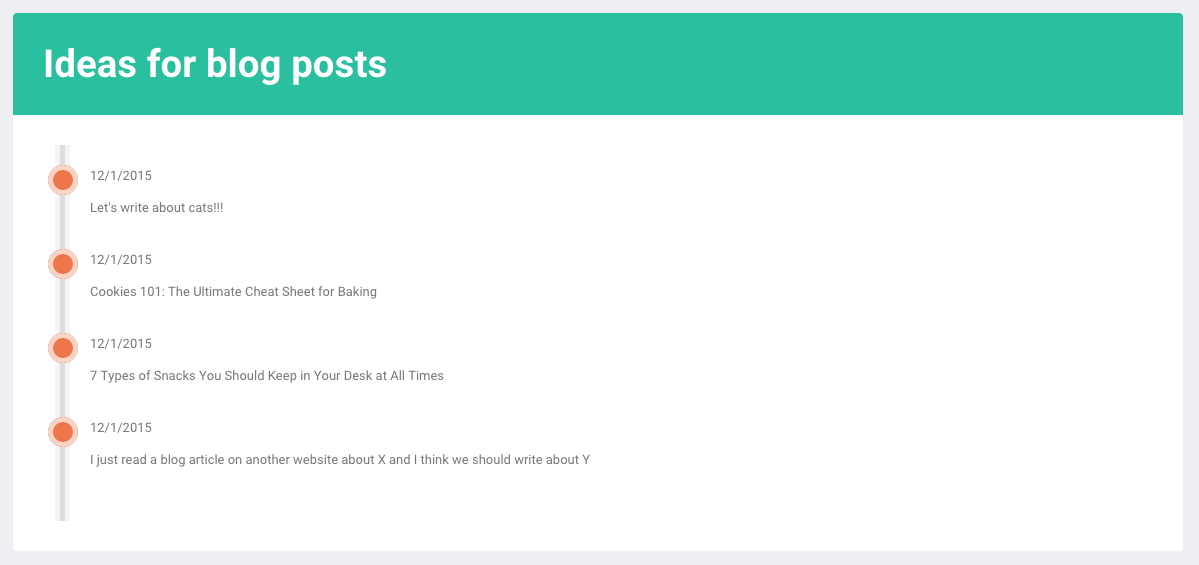Click the 'I just read a blog article' idea text
Image resolution: width=1199 pixels, height=565 pixels.
point(340,460)
